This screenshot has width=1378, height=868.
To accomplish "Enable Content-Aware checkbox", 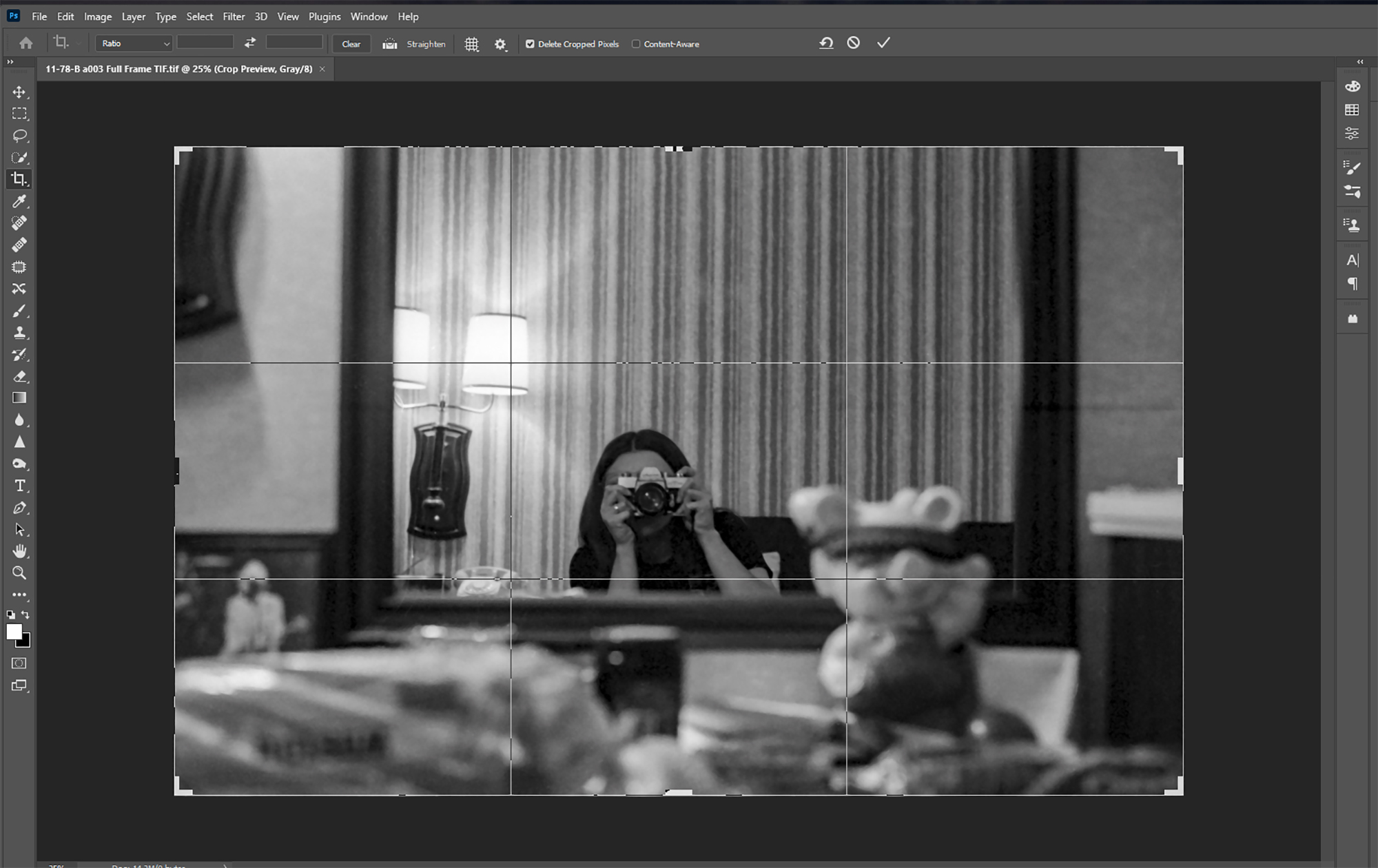I will coord(636,44).
